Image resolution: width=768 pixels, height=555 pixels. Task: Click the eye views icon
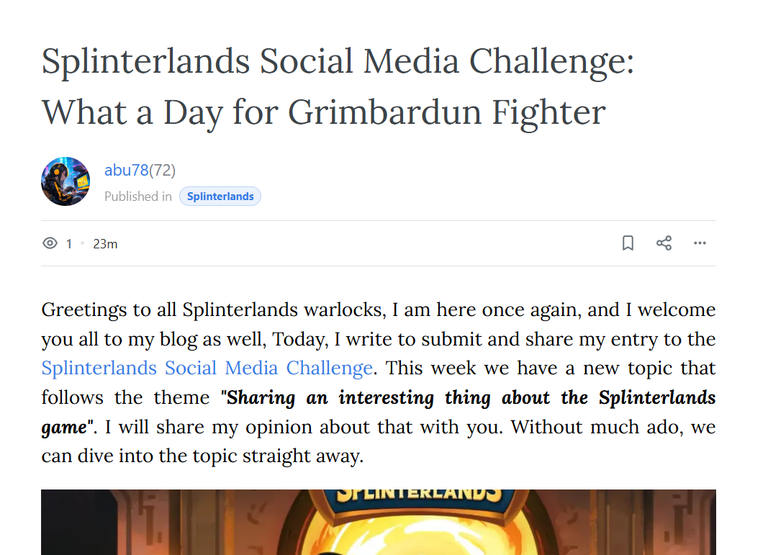point(50,243)
